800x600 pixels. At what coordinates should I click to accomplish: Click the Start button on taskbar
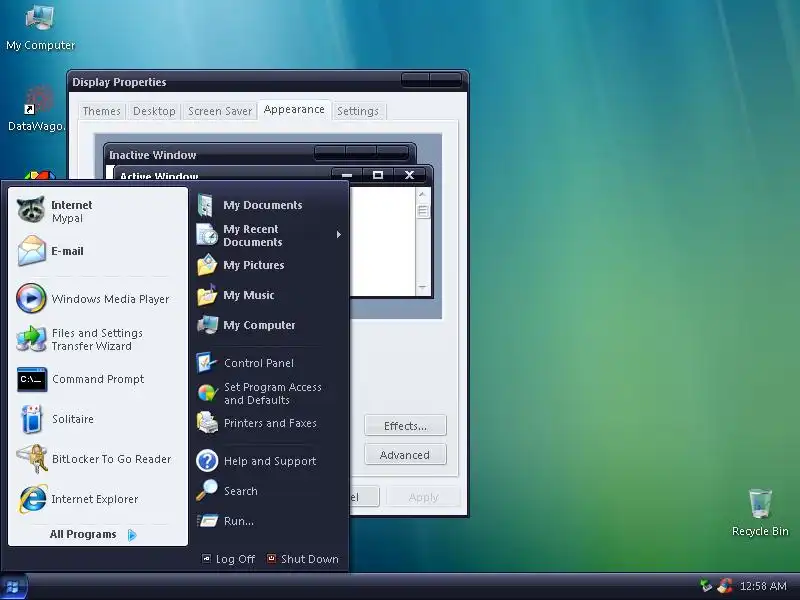click(x=13, y=587)
